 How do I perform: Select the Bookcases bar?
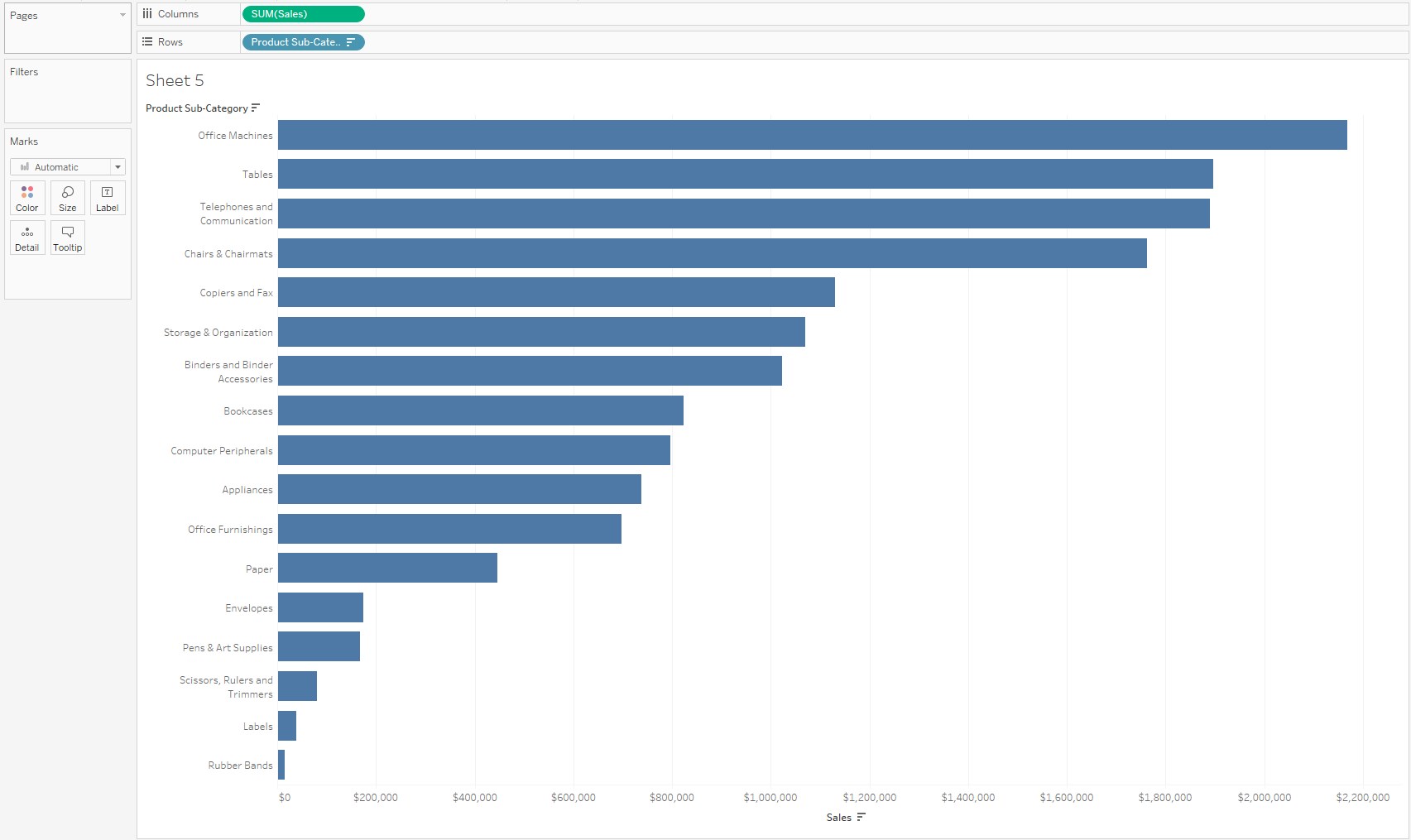(481, 410)
